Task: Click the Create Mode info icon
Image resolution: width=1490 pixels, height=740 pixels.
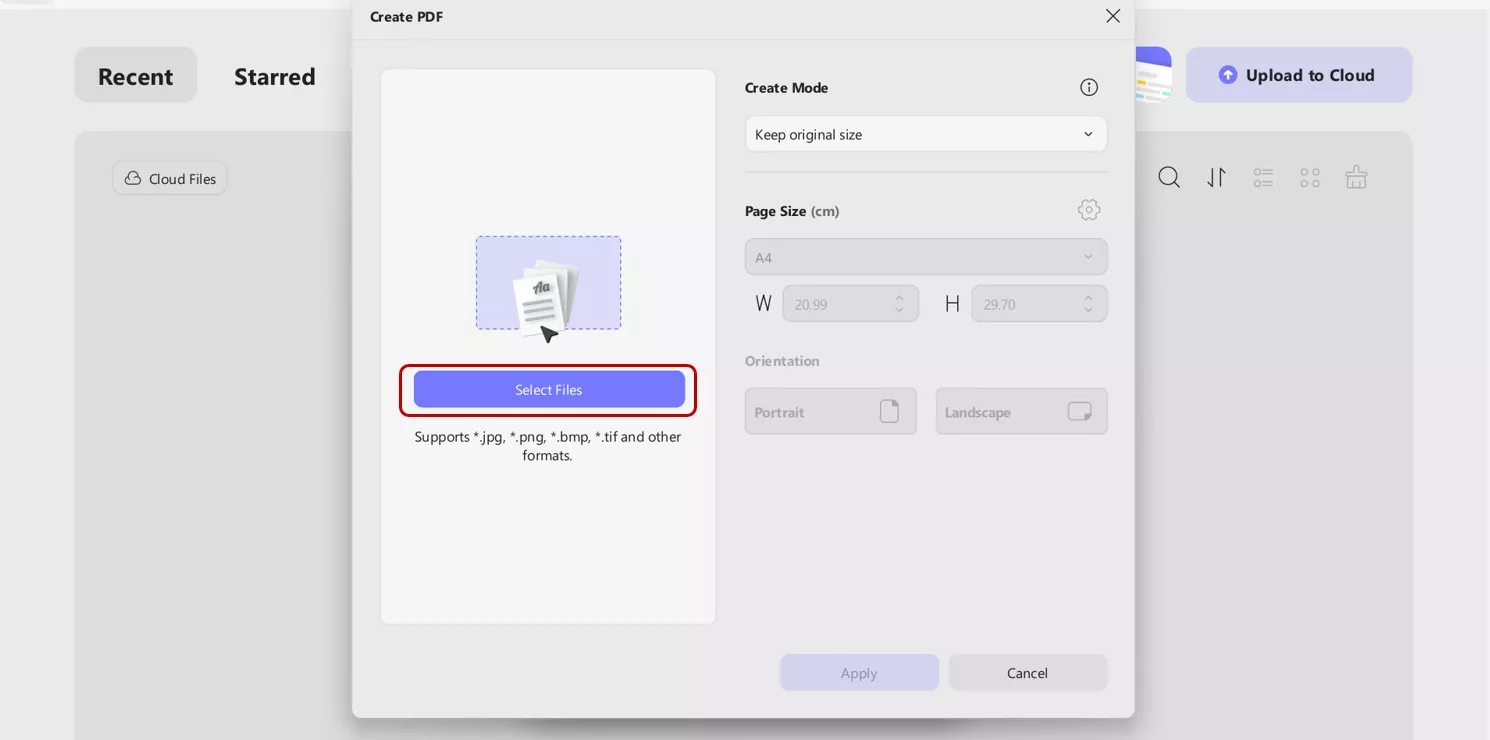Action: [x=1089, y=88]
